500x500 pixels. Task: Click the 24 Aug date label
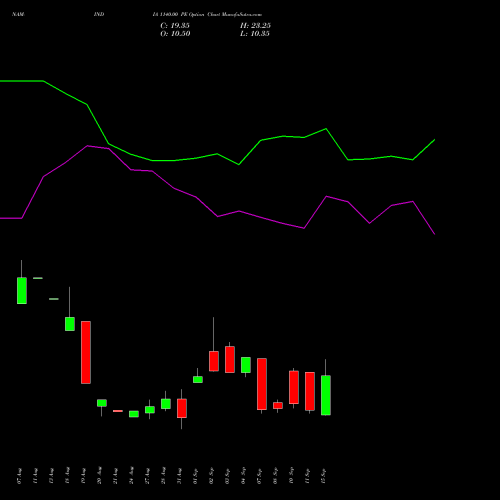coord(131,476)
